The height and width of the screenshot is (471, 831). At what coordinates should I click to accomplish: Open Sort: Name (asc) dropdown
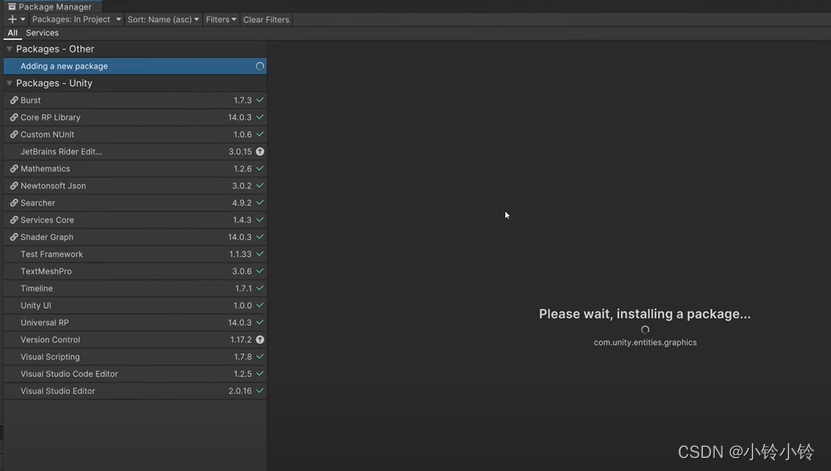pos(163,20)
